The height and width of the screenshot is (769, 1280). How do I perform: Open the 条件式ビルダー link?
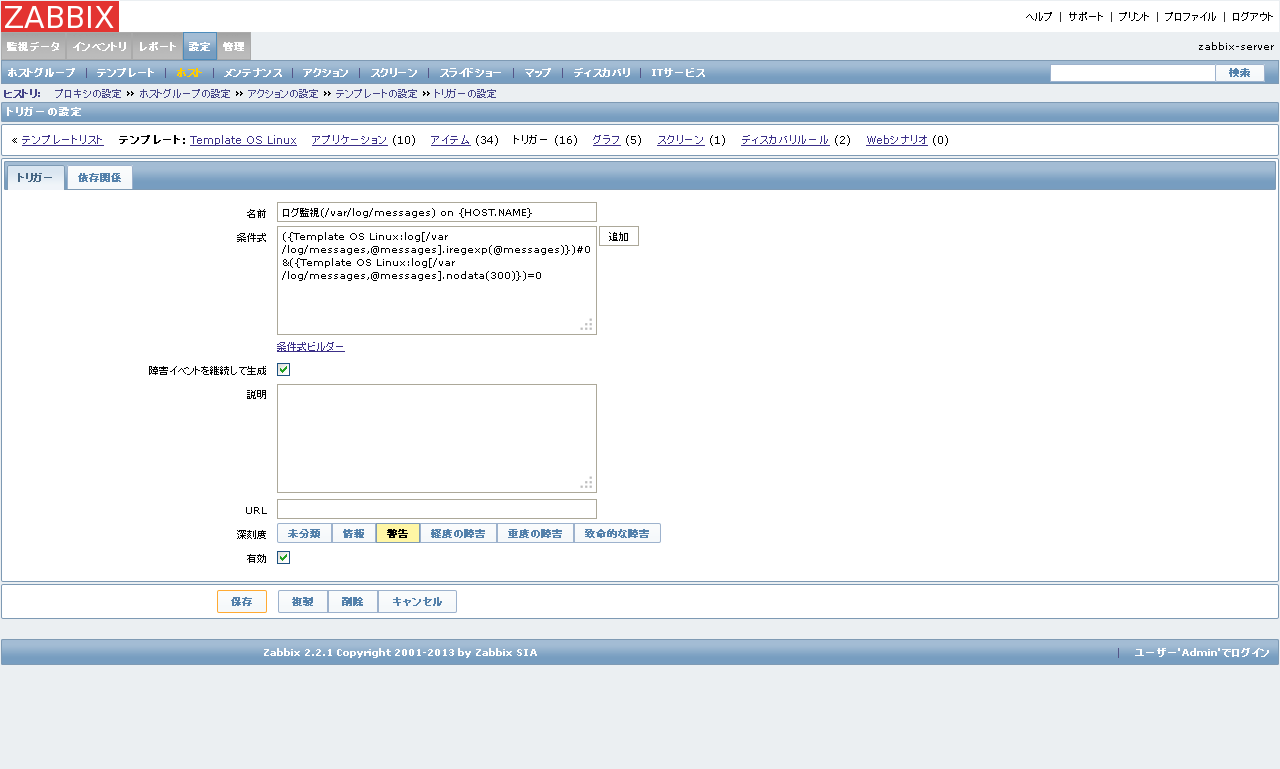click(309, 345)
